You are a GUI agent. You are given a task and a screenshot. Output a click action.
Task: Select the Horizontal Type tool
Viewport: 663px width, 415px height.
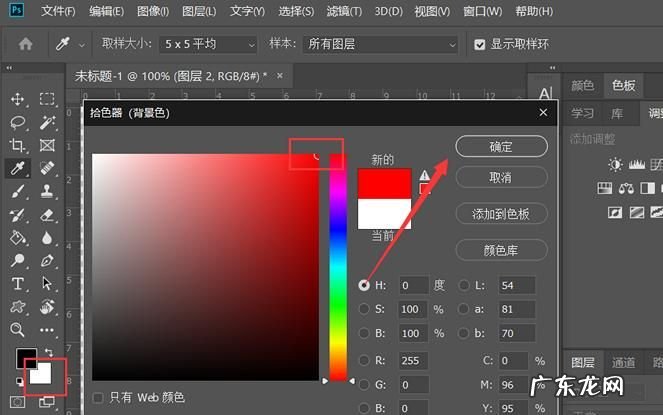coord(17,283)
